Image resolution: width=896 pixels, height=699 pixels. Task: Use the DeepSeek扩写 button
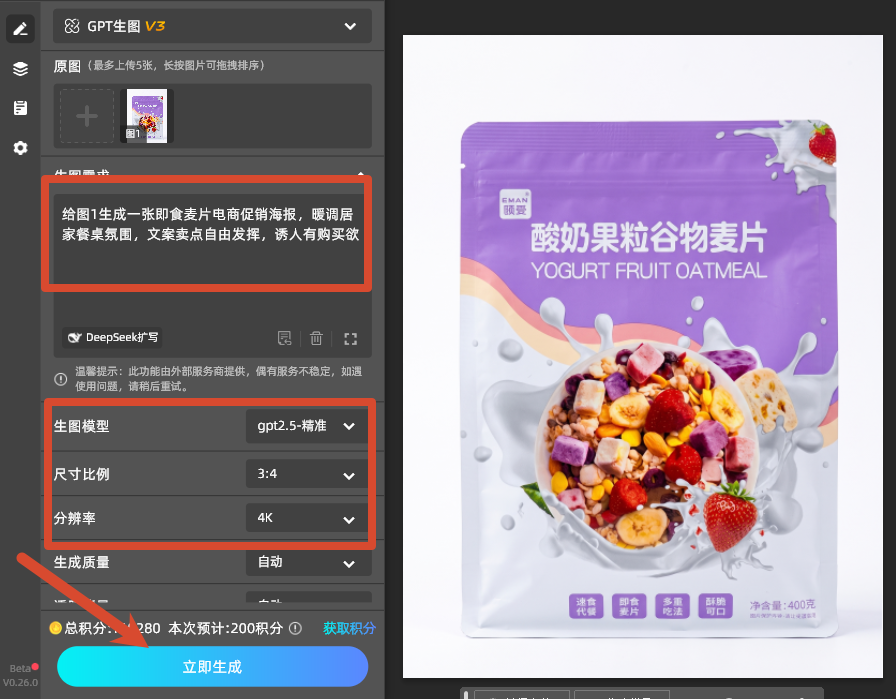[112, 337]
